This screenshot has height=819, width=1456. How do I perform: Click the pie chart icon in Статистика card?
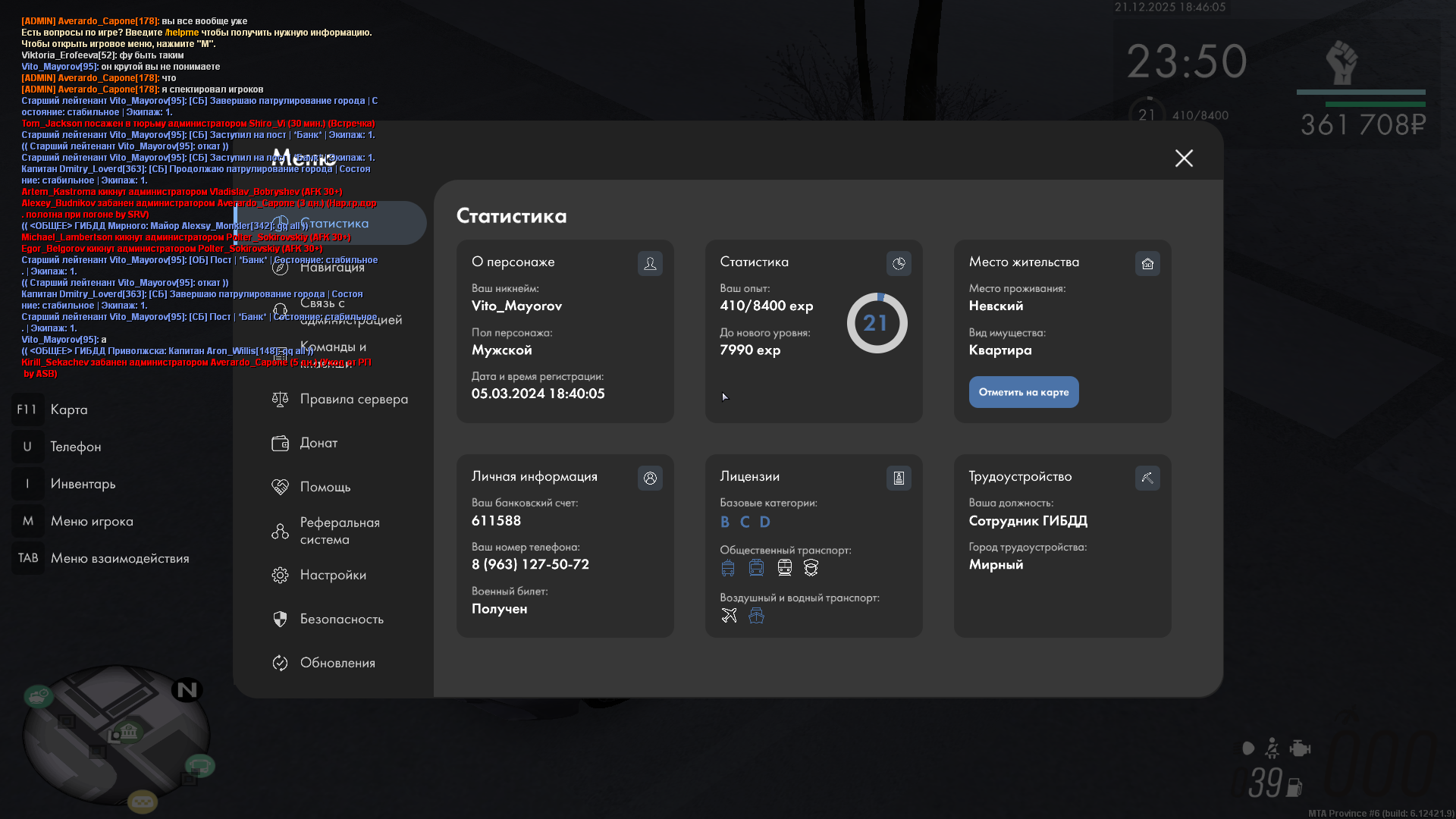[899, 263]
